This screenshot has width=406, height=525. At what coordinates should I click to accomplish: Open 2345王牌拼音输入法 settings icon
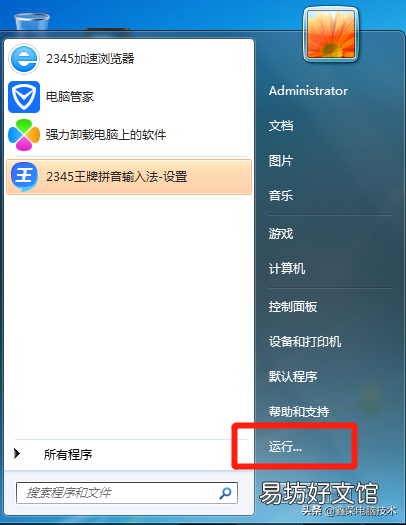click(24, 176)
